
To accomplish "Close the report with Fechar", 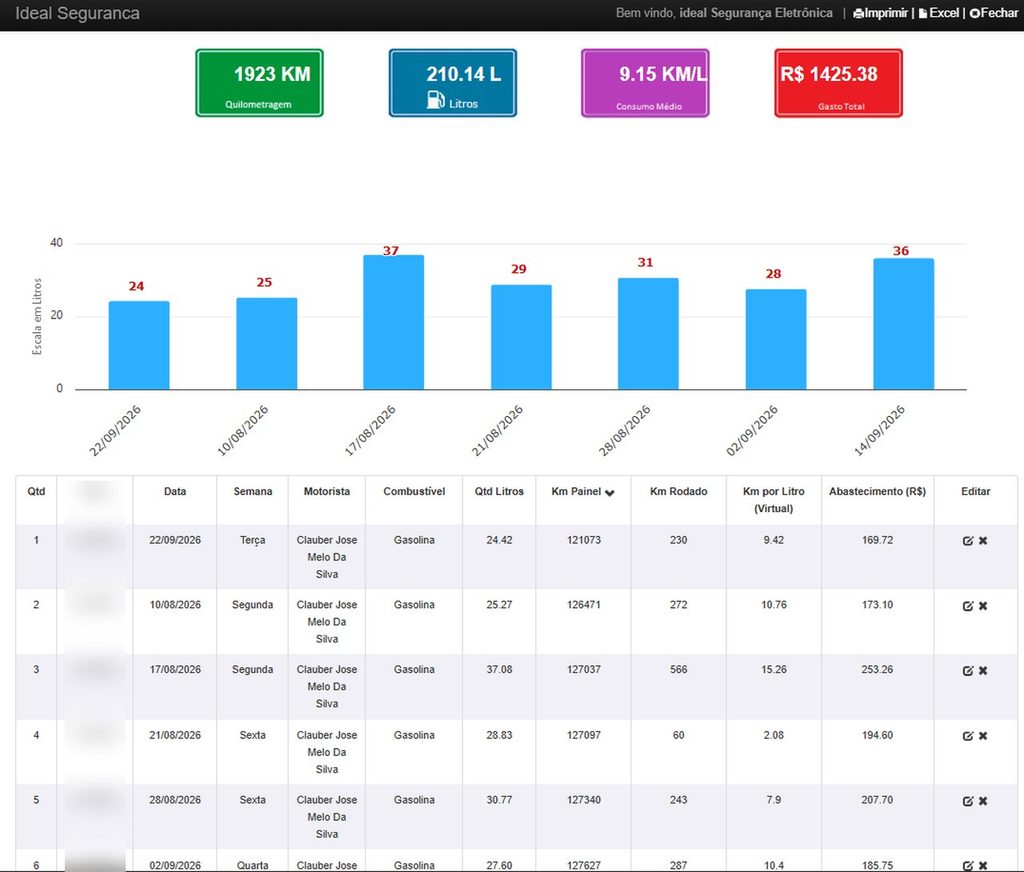I will point(993,13).
